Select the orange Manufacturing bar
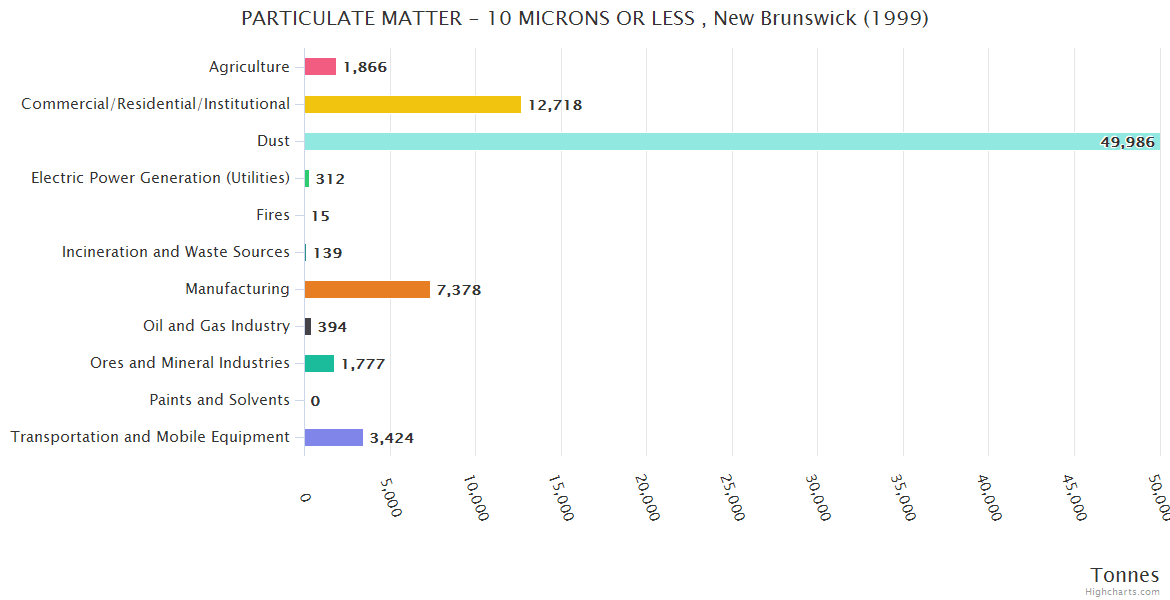 pos(367,289)
